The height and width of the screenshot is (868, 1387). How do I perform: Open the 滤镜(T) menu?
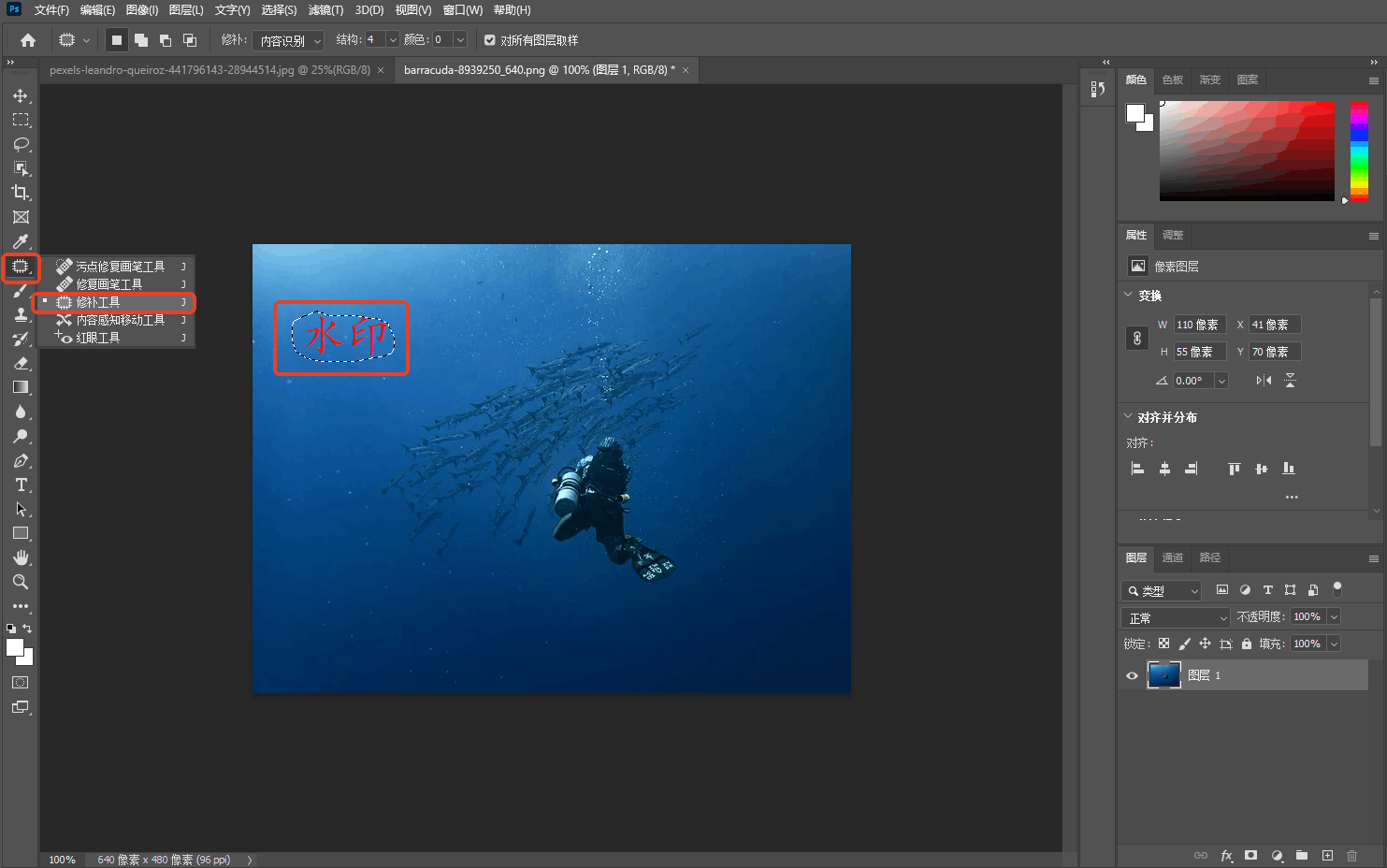pyautogui.click(x=325, y=10)
